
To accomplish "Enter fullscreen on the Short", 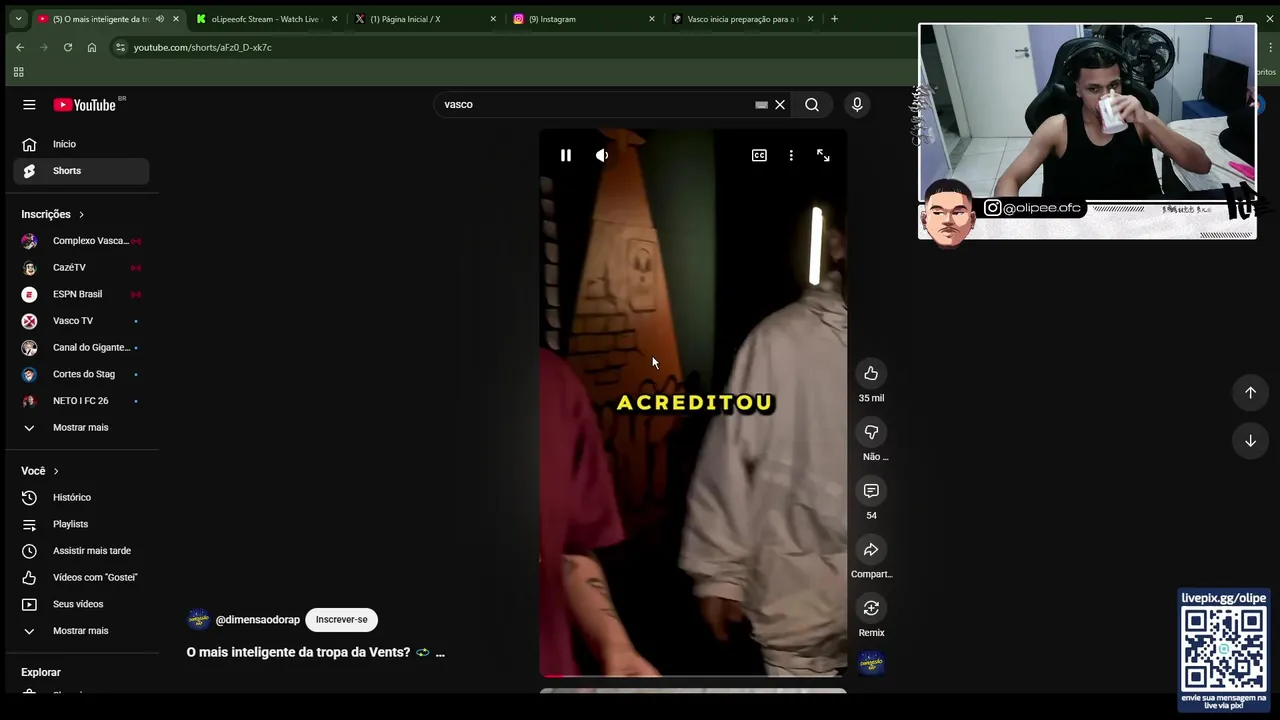I will pos(823,155).
